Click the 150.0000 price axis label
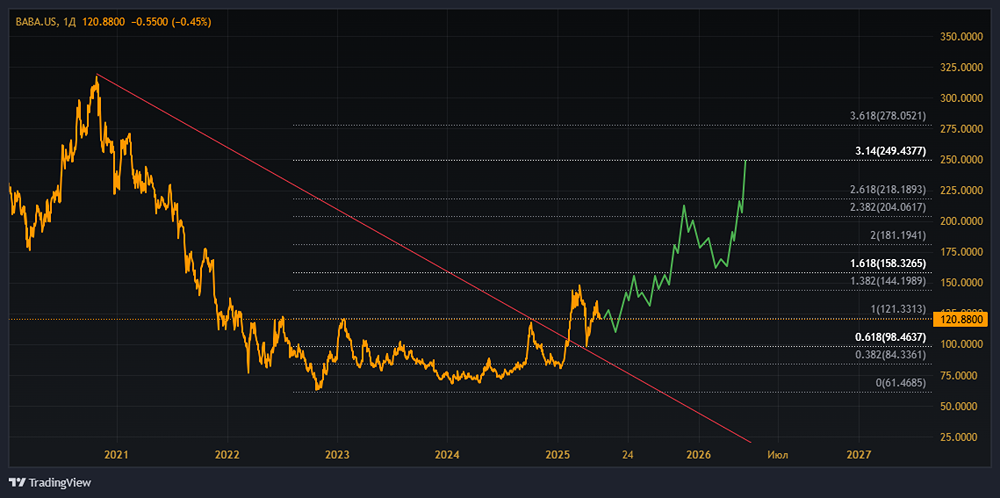The height and width of the screenshot is (498, 1000). tap(963, 282)
